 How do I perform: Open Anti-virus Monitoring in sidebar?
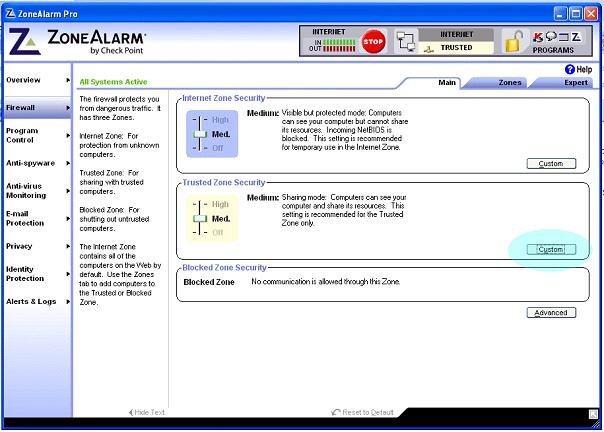pyautogui.click(x=26, y=191)
